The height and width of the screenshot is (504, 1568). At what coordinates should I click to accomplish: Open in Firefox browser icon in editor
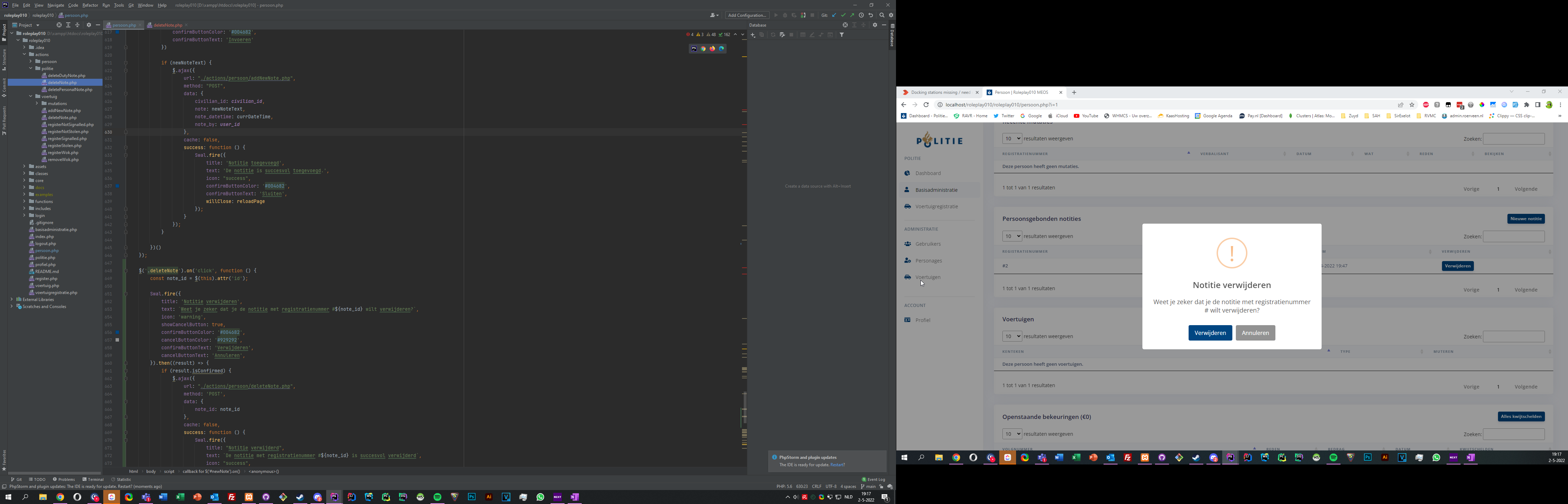point(712,49)
